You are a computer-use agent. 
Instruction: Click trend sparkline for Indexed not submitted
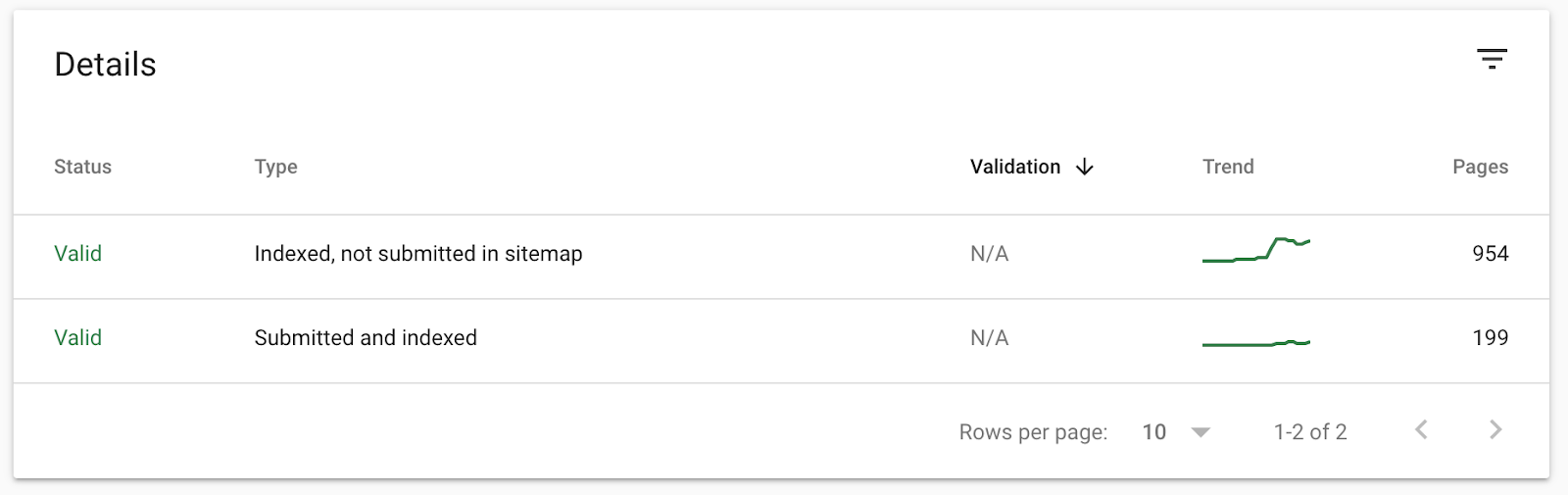(1256, 251)
